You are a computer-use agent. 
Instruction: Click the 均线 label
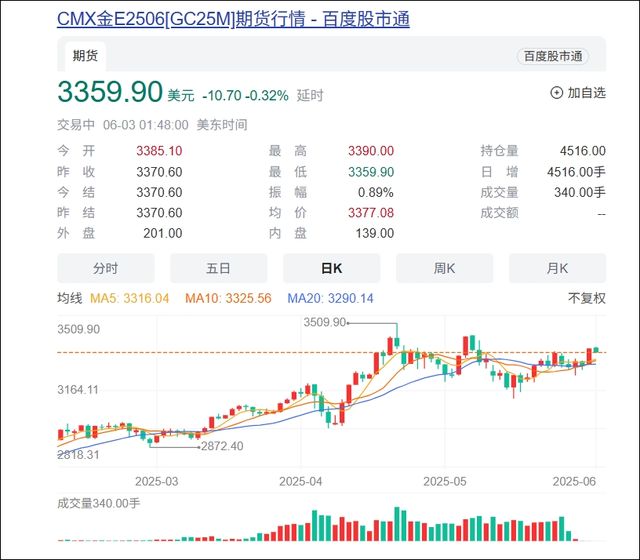click(x=69, y=298)
